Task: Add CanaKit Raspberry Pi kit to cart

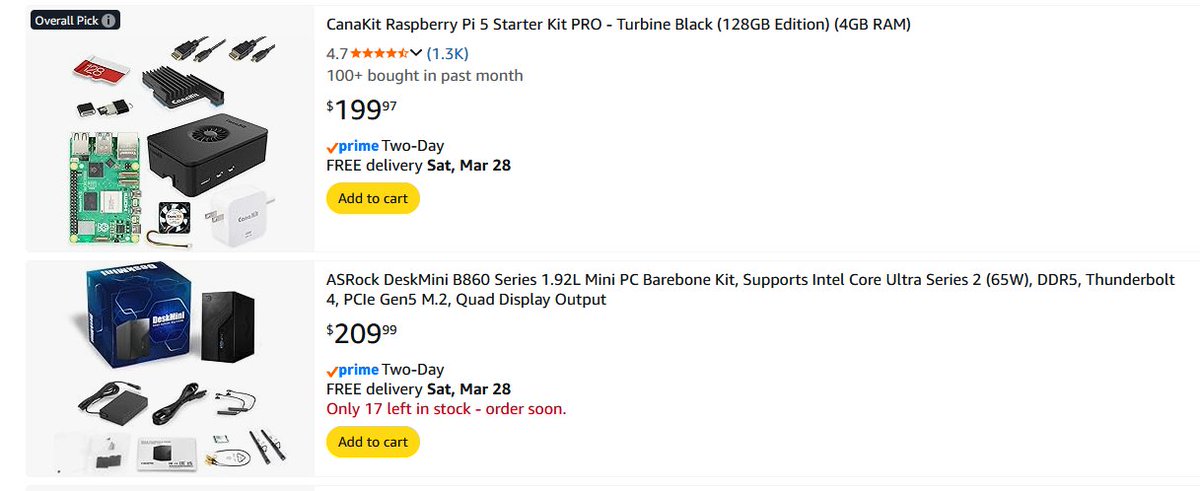Action: click(x=373, y=198)
